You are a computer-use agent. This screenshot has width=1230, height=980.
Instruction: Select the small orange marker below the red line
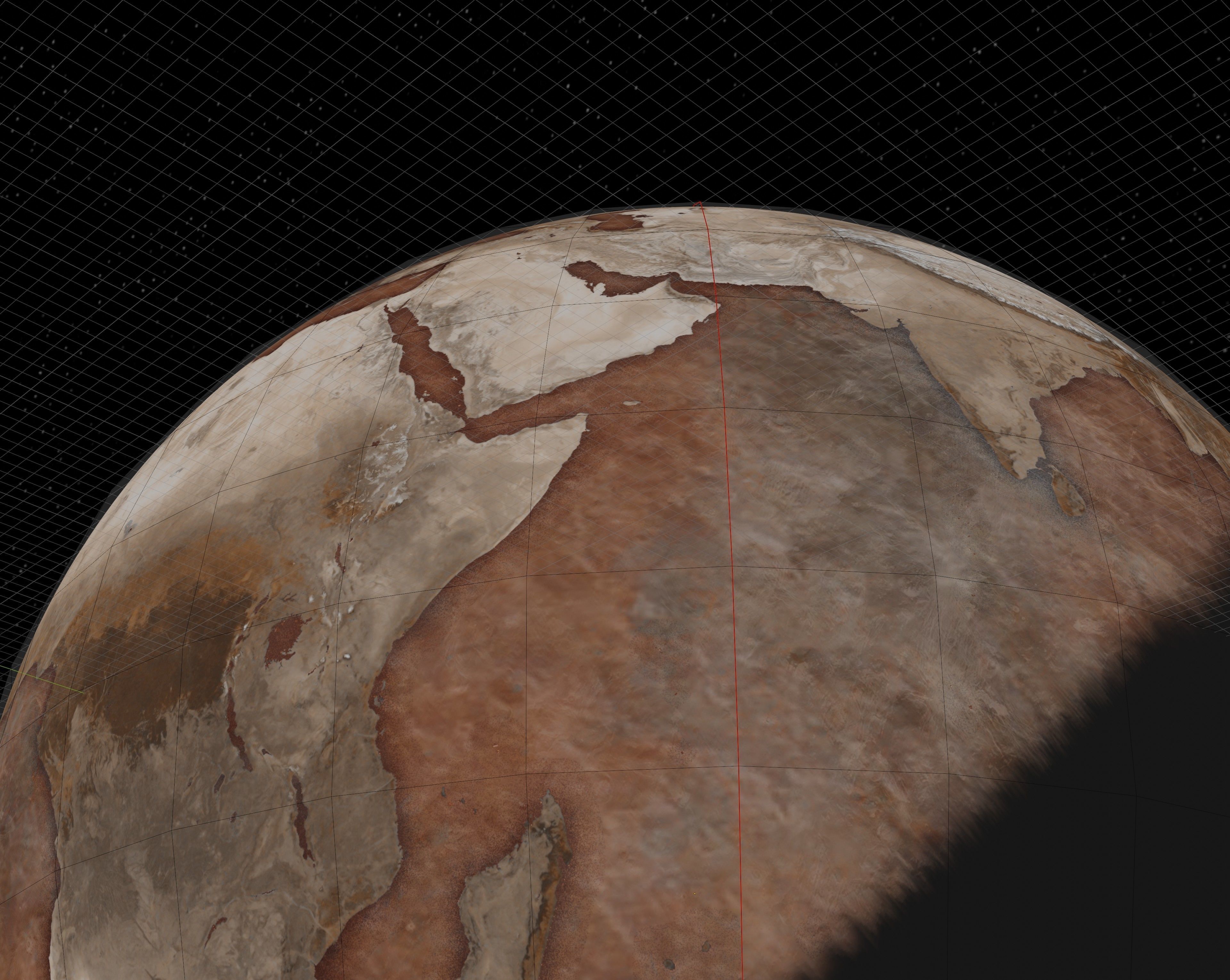[x=695, y=893]
